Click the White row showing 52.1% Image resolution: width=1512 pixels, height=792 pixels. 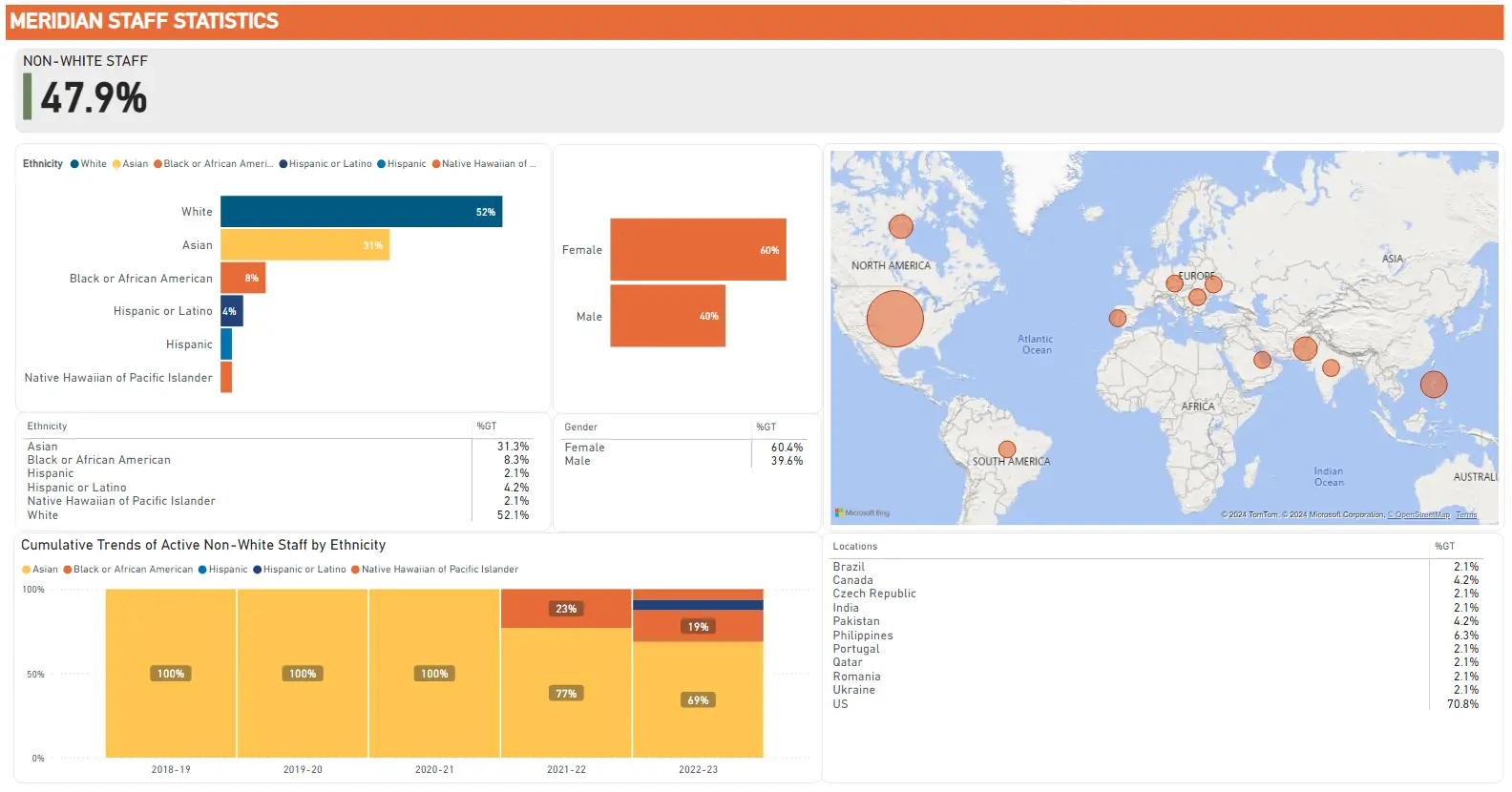(278, 515)
